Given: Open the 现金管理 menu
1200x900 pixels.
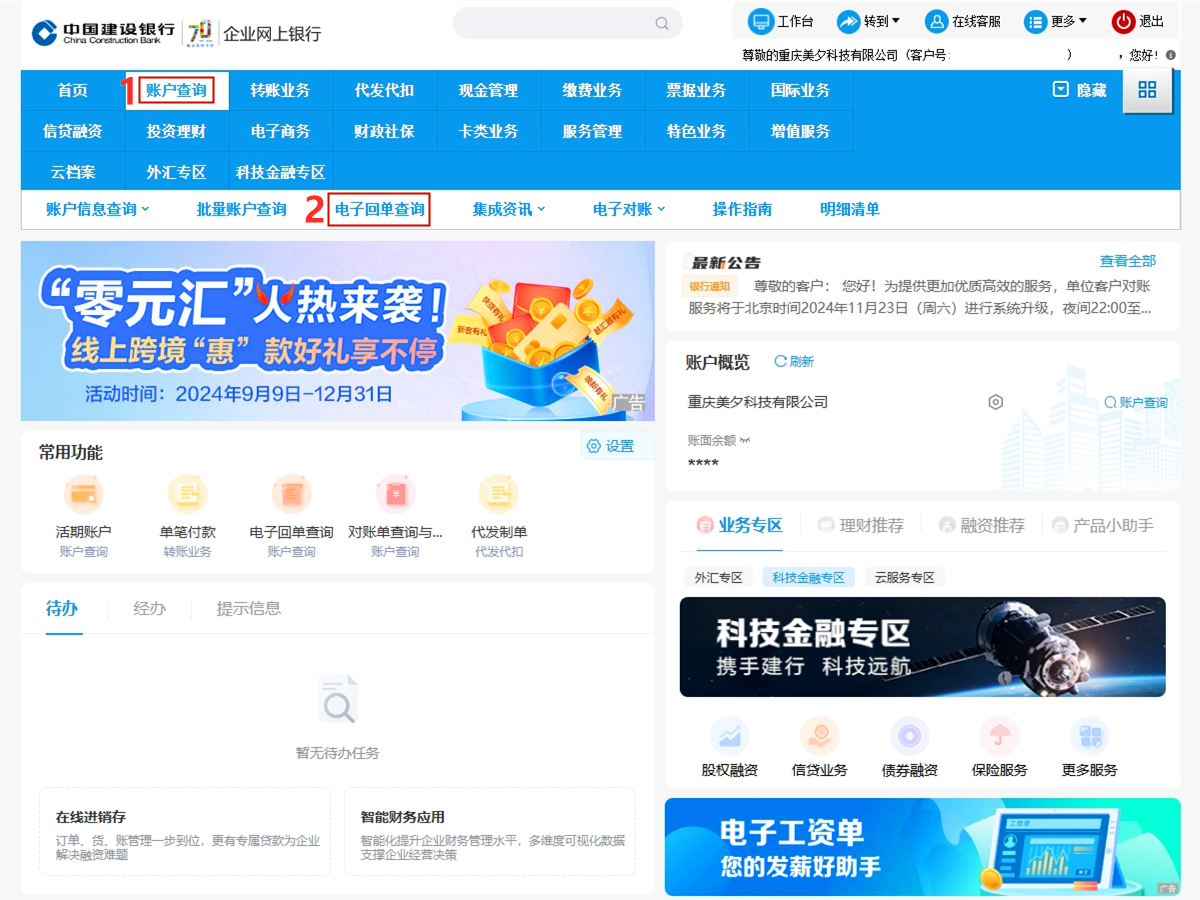Looking at the screenshot, I should [489, 90].
